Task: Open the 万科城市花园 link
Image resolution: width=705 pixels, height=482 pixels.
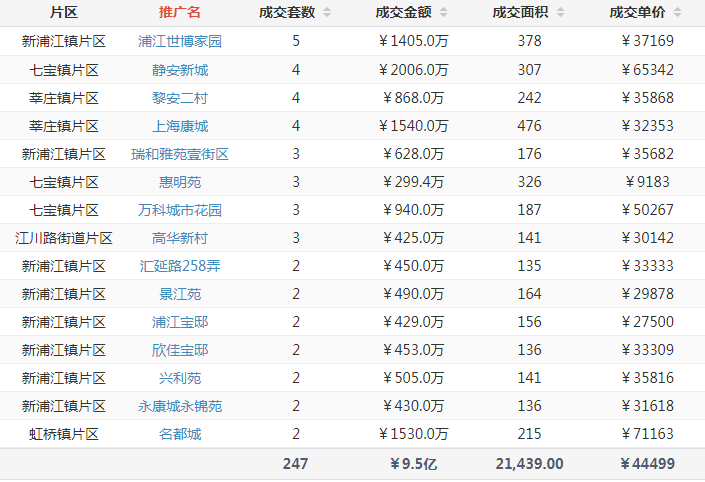Action: point(180,210)
